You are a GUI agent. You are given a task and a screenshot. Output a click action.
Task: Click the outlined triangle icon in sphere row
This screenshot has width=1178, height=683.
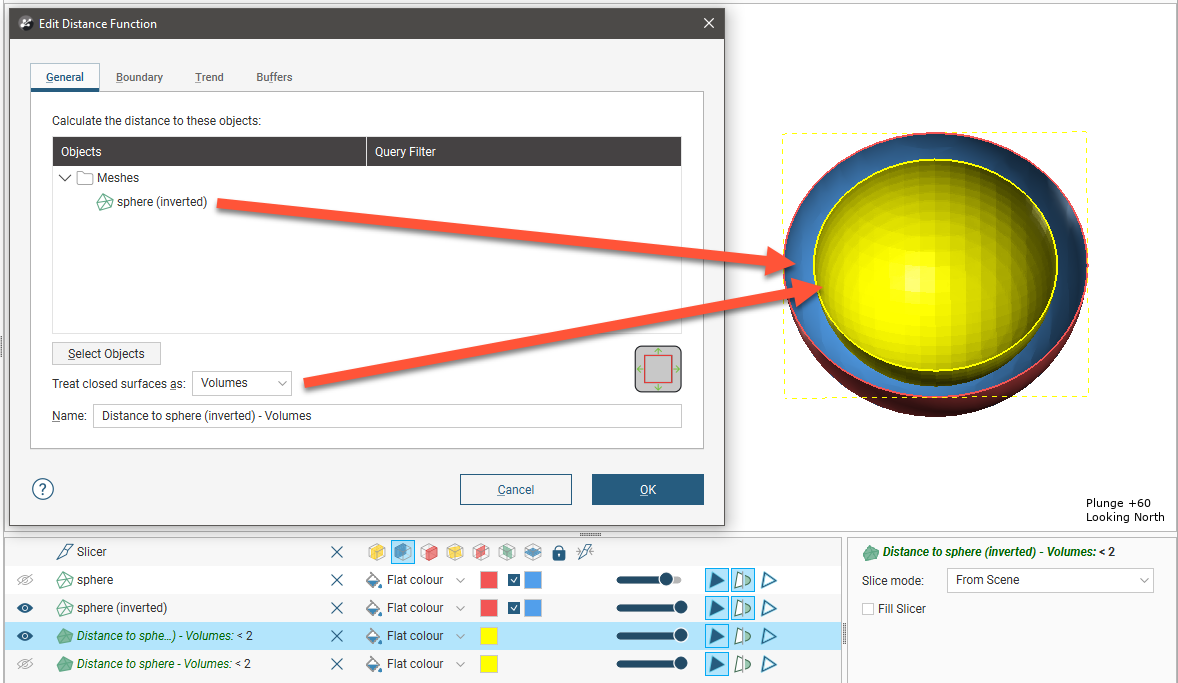tap(769, 580)
